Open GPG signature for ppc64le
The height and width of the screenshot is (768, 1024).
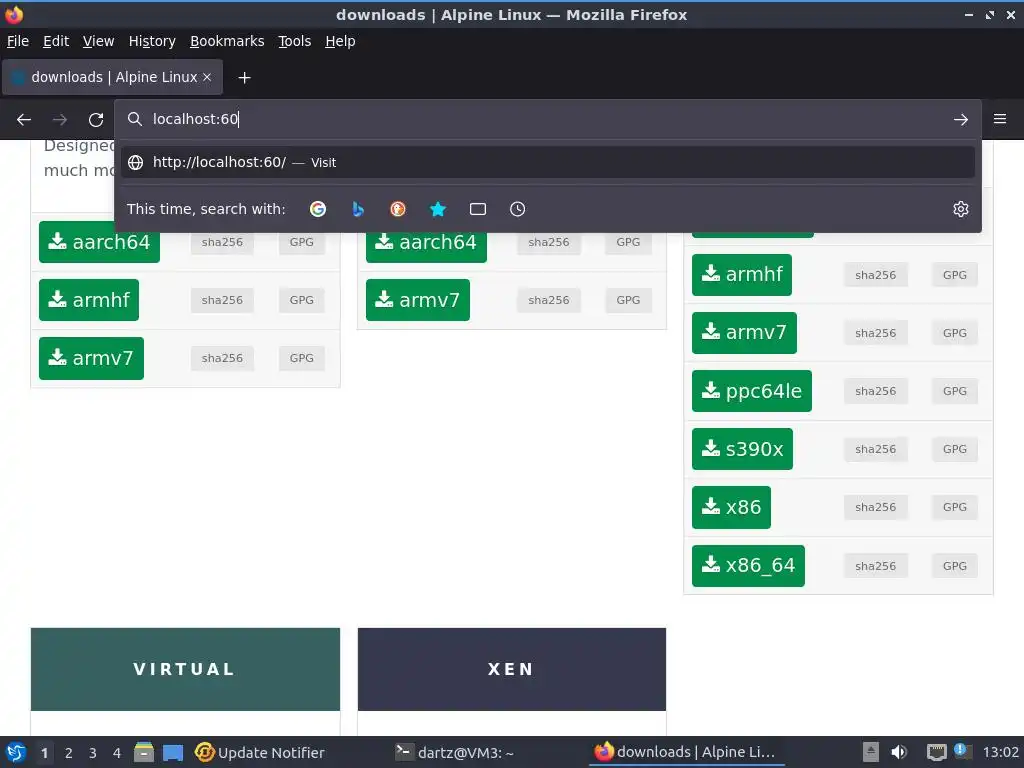click(x=955, y=391)
